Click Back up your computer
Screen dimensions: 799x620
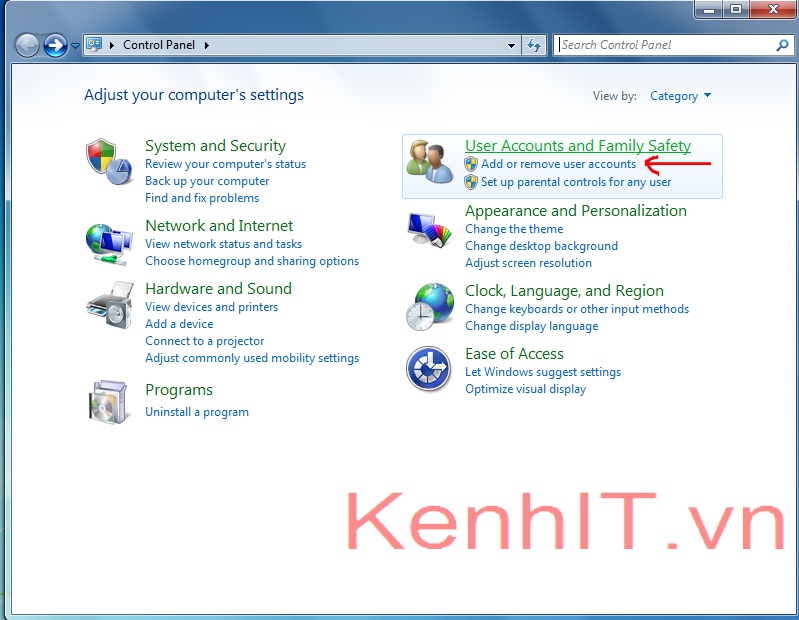[x=207, y=181]
